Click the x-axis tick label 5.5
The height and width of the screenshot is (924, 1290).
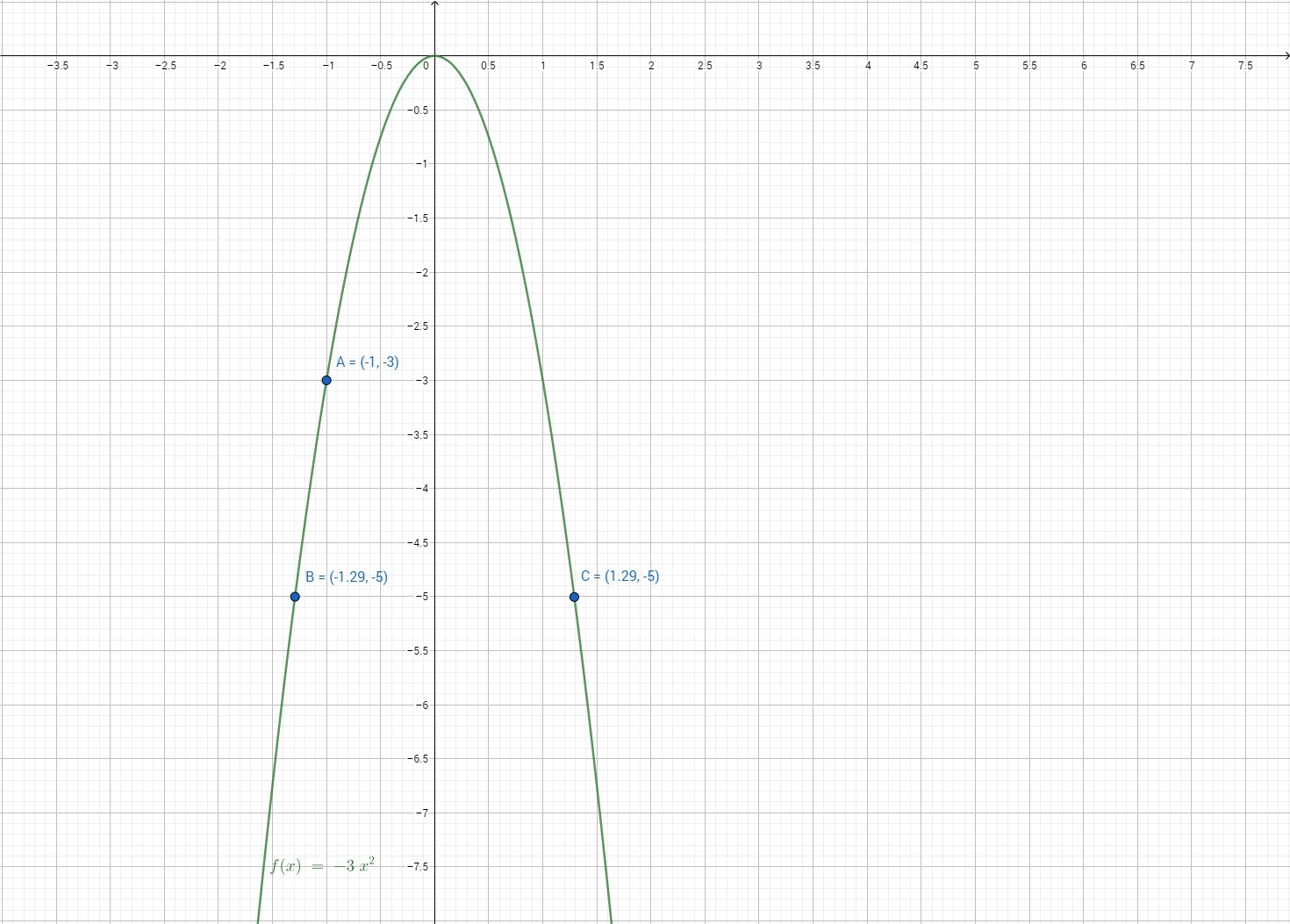point(1029,66)
